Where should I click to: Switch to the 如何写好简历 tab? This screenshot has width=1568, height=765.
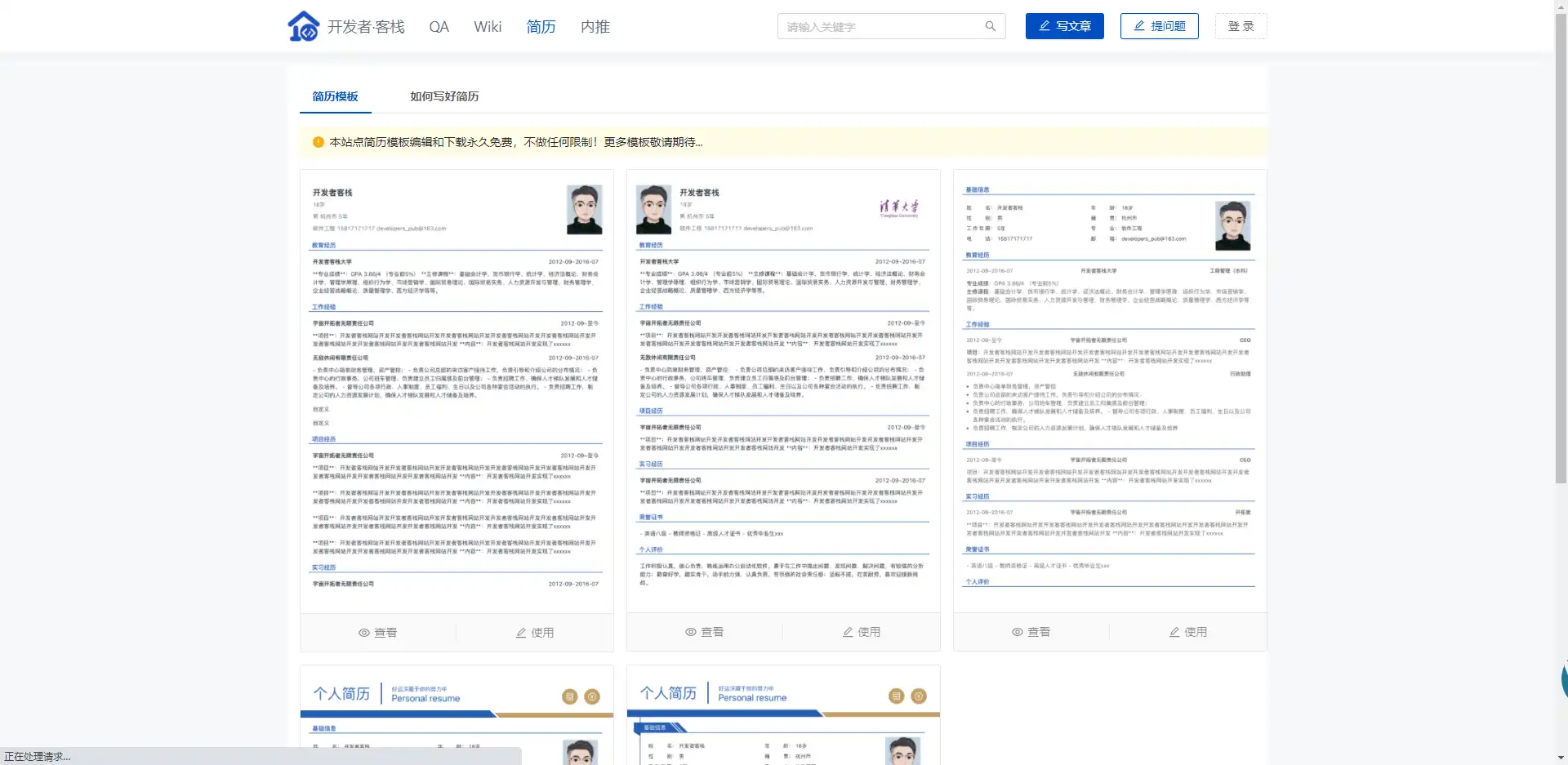tap(444, 96)
